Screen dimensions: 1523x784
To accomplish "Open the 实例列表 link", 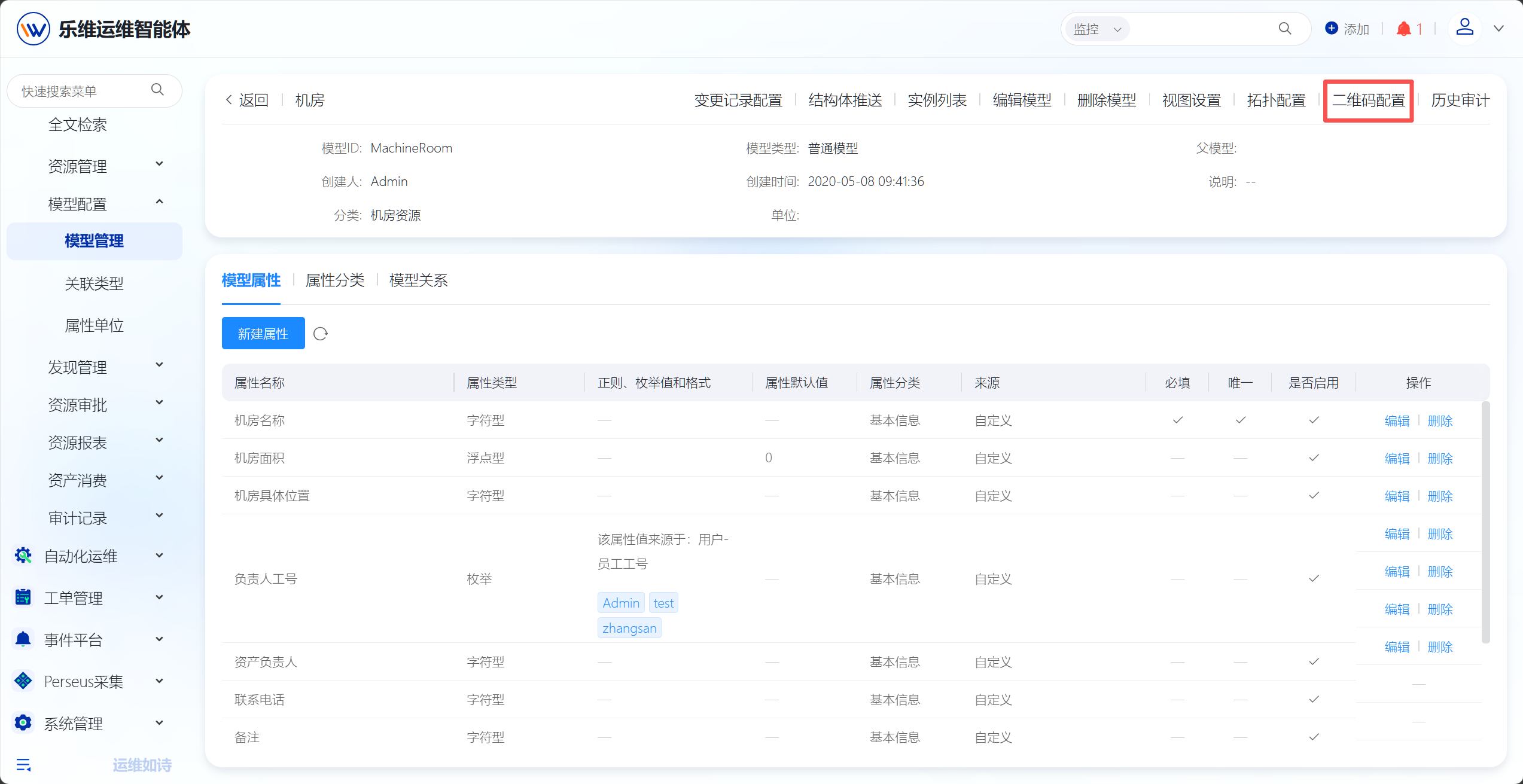I will click(937, 100).
